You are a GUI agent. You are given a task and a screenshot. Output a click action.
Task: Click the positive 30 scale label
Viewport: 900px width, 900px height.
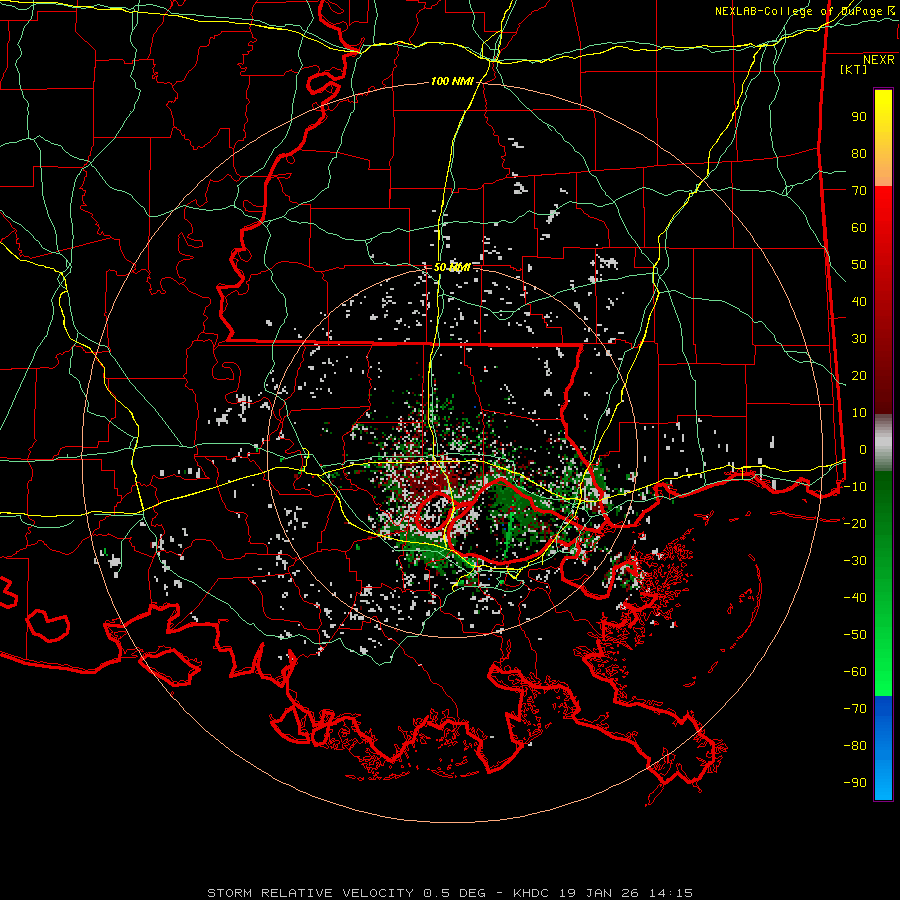(x=859, y=339)
